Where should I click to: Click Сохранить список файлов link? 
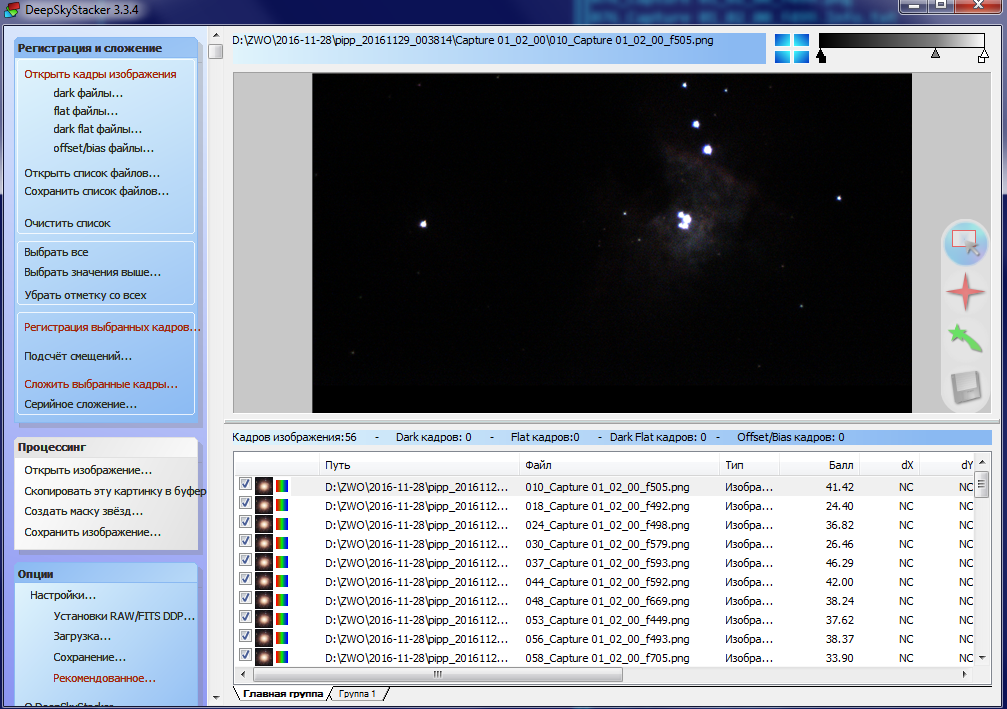[96, 191]
